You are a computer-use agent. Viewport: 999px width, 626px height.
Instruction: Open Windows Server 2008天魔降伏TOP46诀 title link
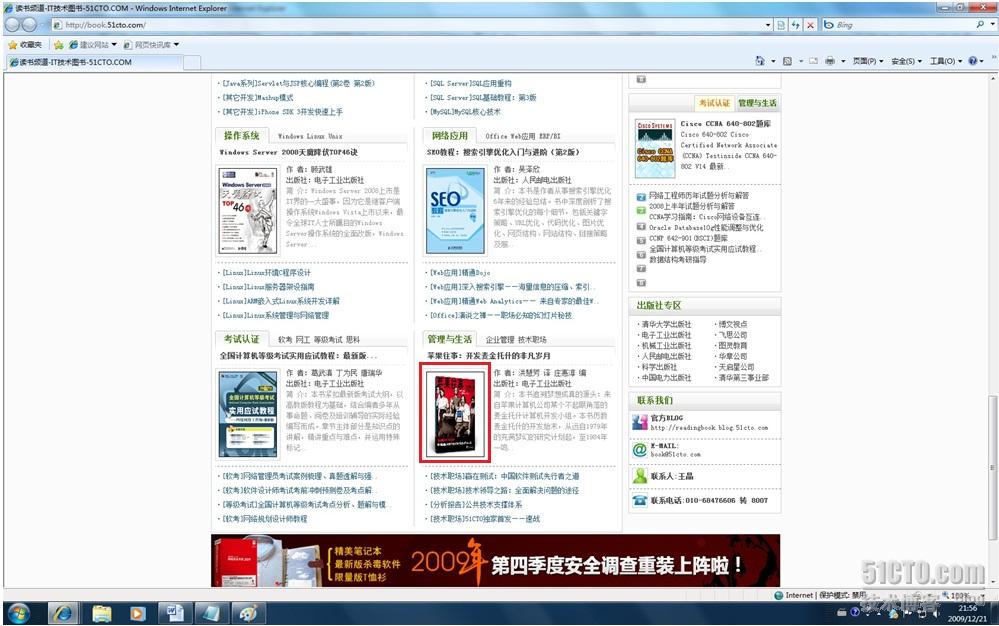click(x=289, y=152)
